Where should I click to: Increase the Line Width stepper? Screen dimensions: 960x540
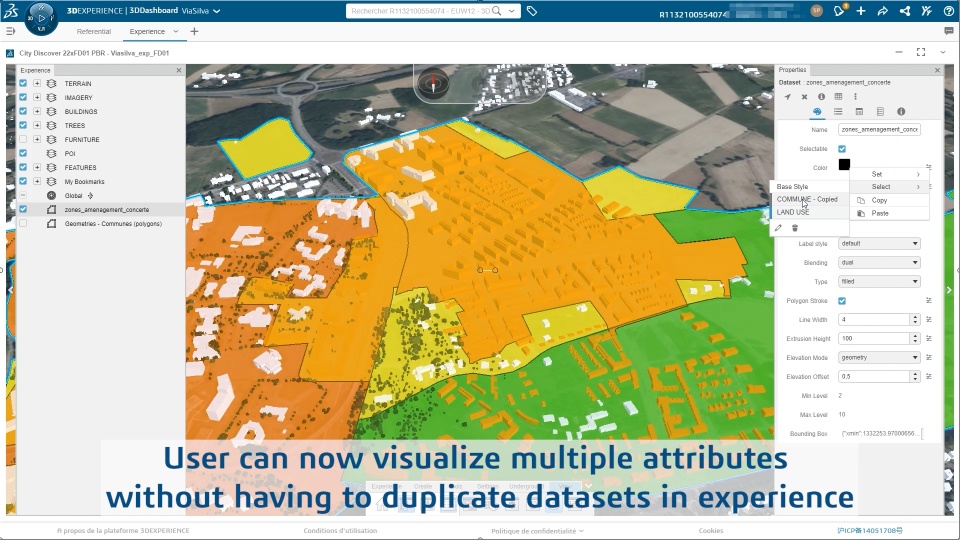tap(915, 317)
